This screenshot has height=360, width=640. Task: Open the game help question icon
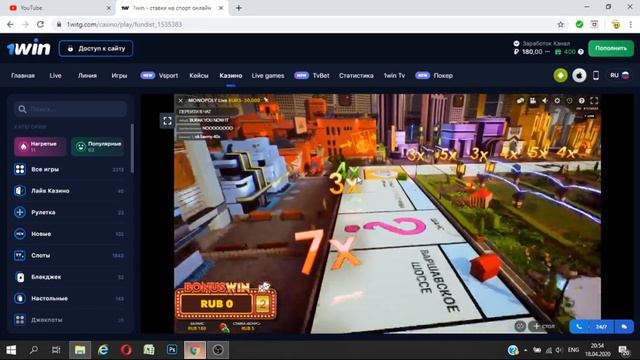coord(582,100)
